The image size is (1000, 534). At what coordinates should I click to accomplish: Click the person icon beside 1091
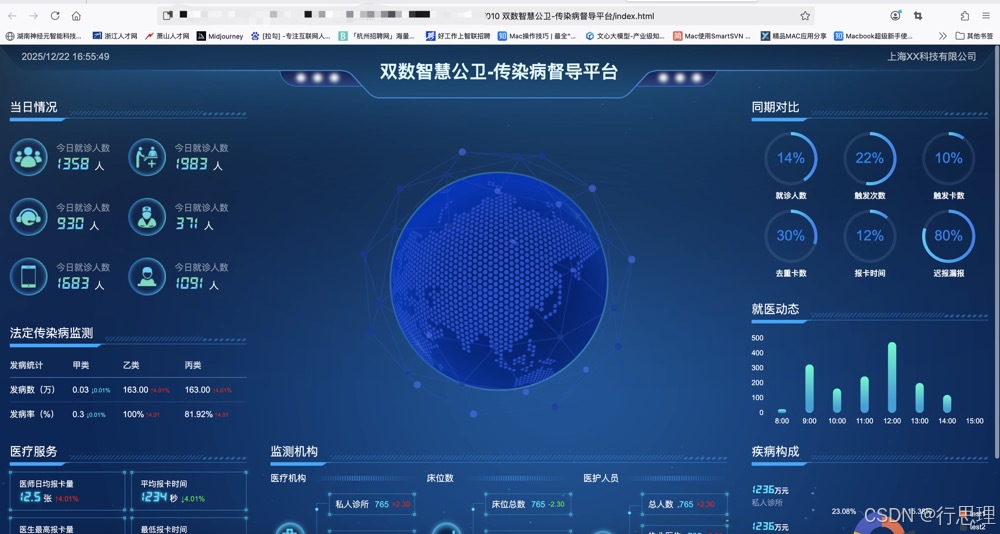coord(147,276)
